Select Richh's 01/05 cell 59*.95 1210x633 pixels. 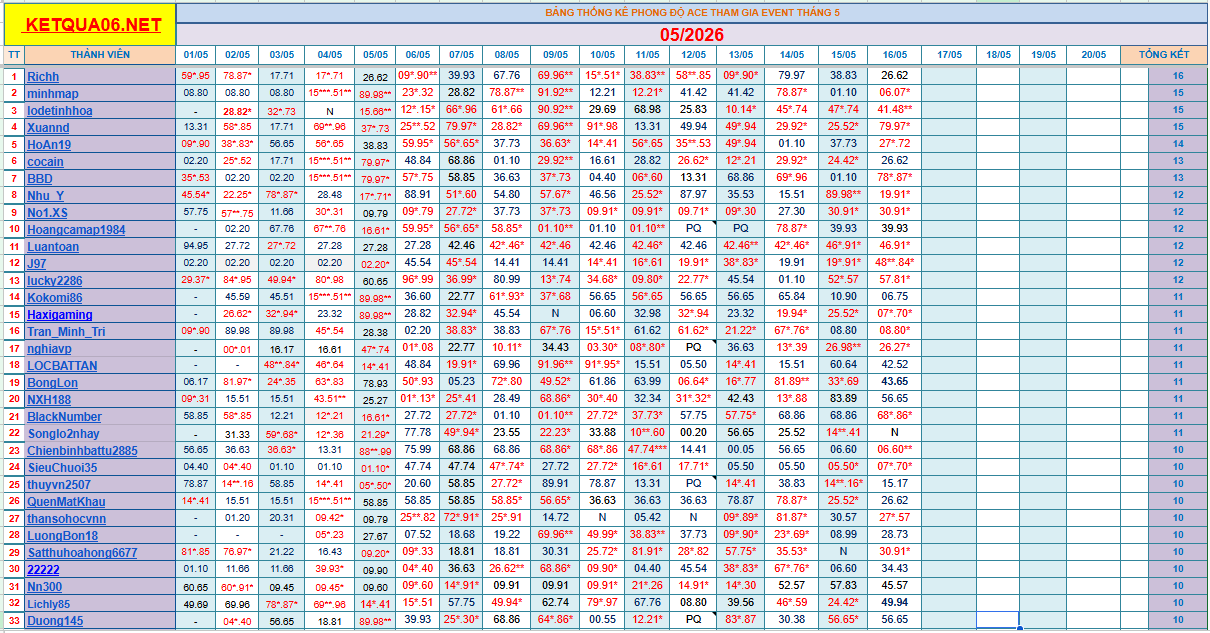coord(196,76)
